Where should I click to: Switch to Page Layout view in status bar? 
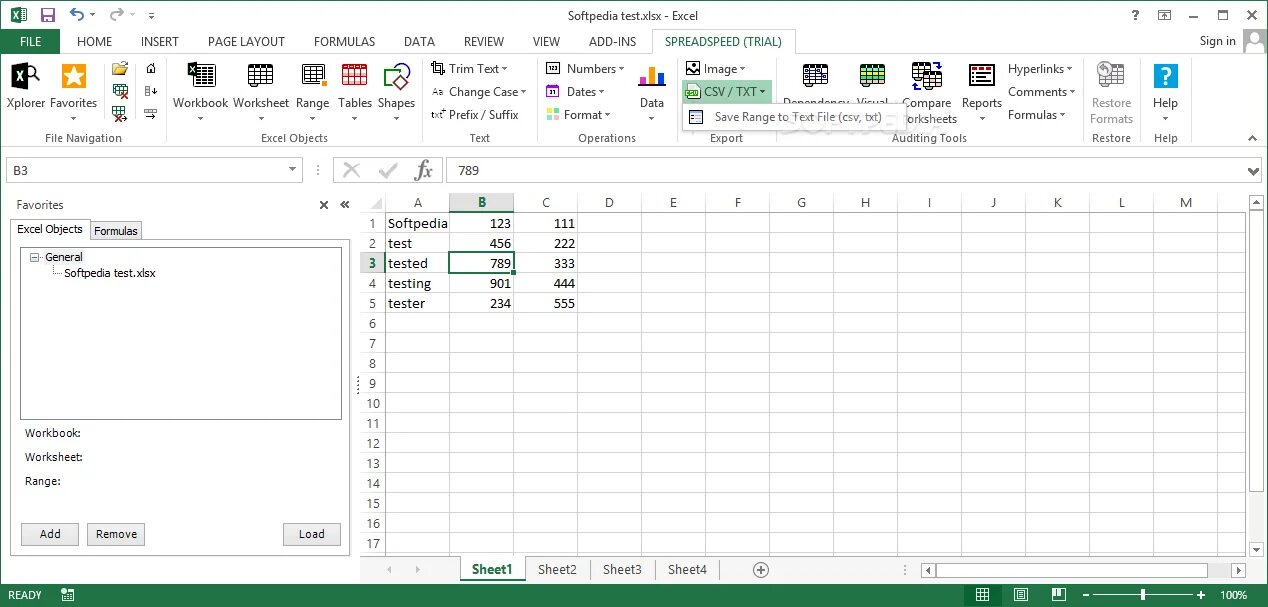click(1019, 595)
